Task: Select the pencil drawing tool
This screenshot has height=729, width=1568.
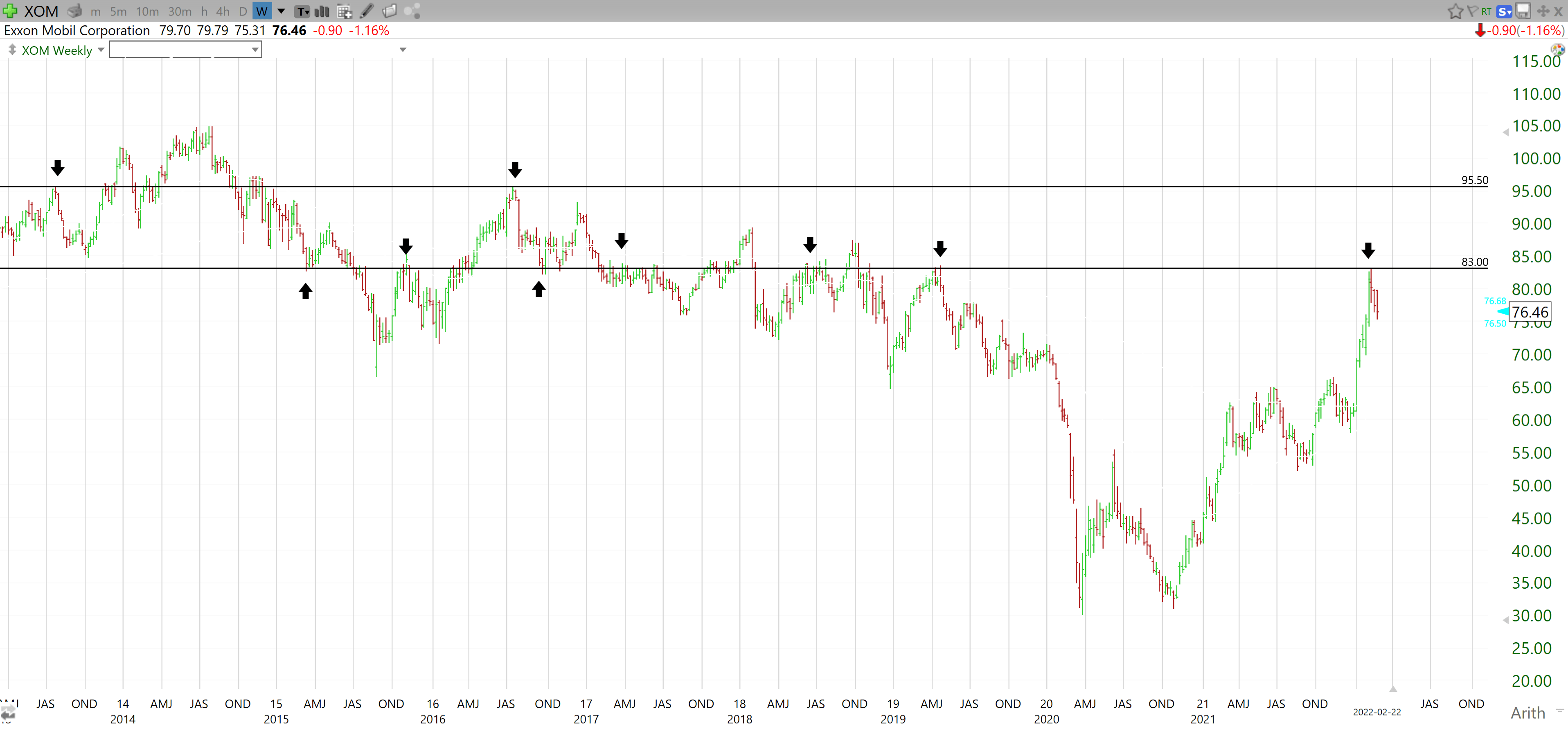Action: 367,11
